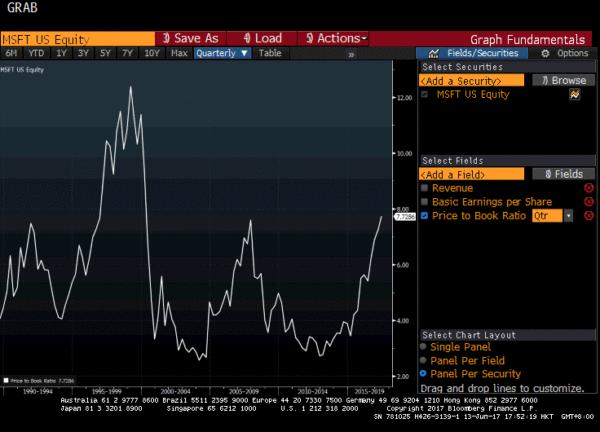This screenshot has height=432, width=600.
Task: Expand the Qtr dropdown for Price to Book
Action: point(569,216)
